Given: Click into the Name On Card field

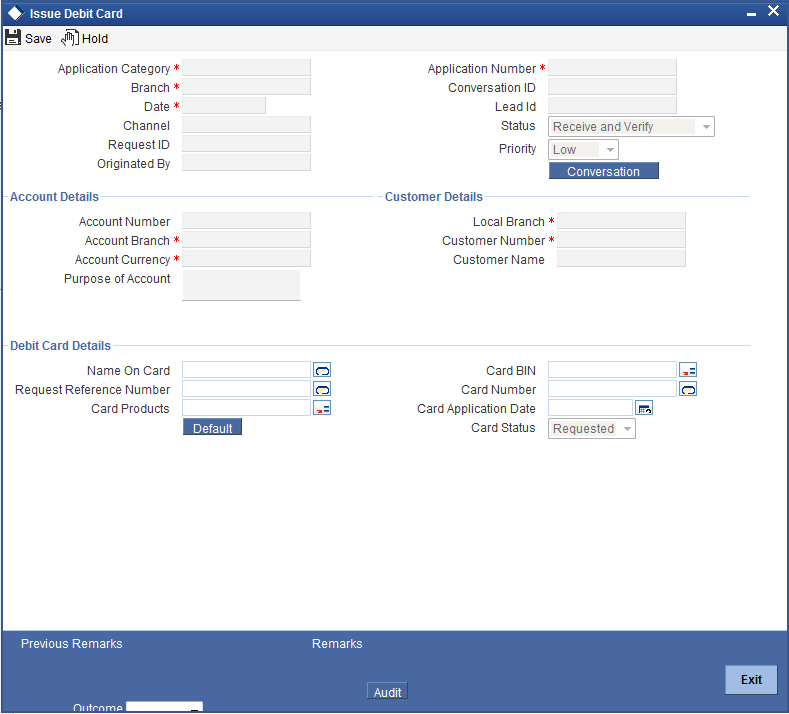Looking at the screenshot, I should tap(247, 370).
